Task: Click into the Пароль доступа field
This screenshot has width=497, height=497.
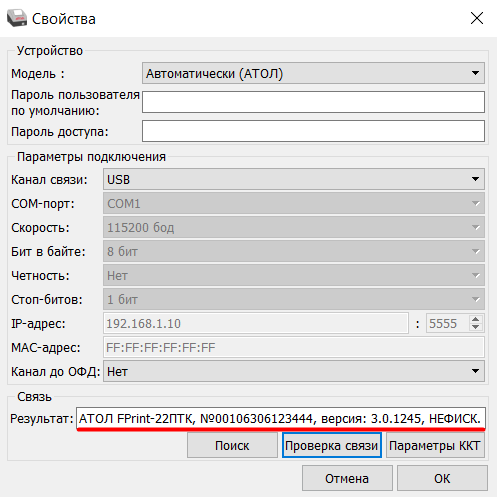Action: pos(313,131)
